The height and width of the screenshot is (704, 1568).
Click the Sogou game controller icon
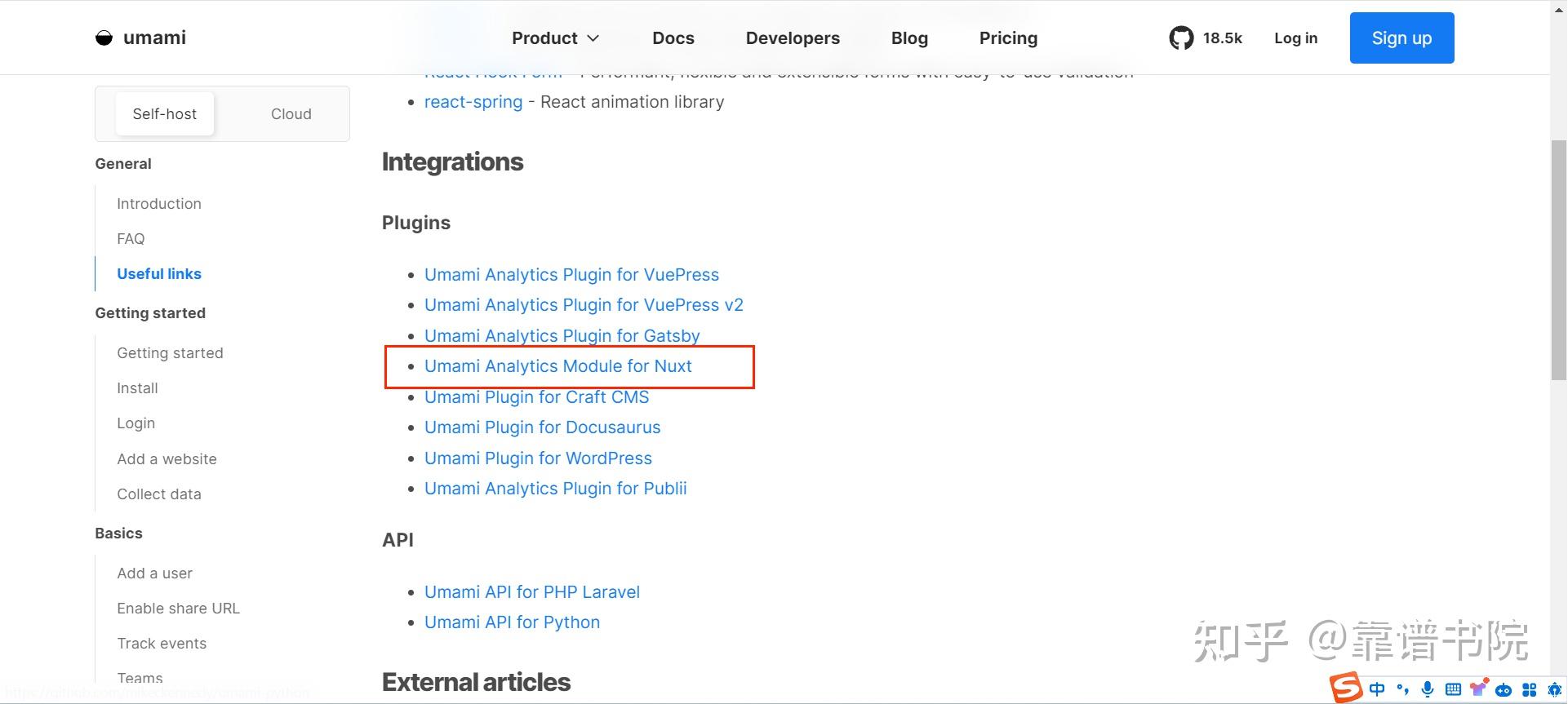1504,689
